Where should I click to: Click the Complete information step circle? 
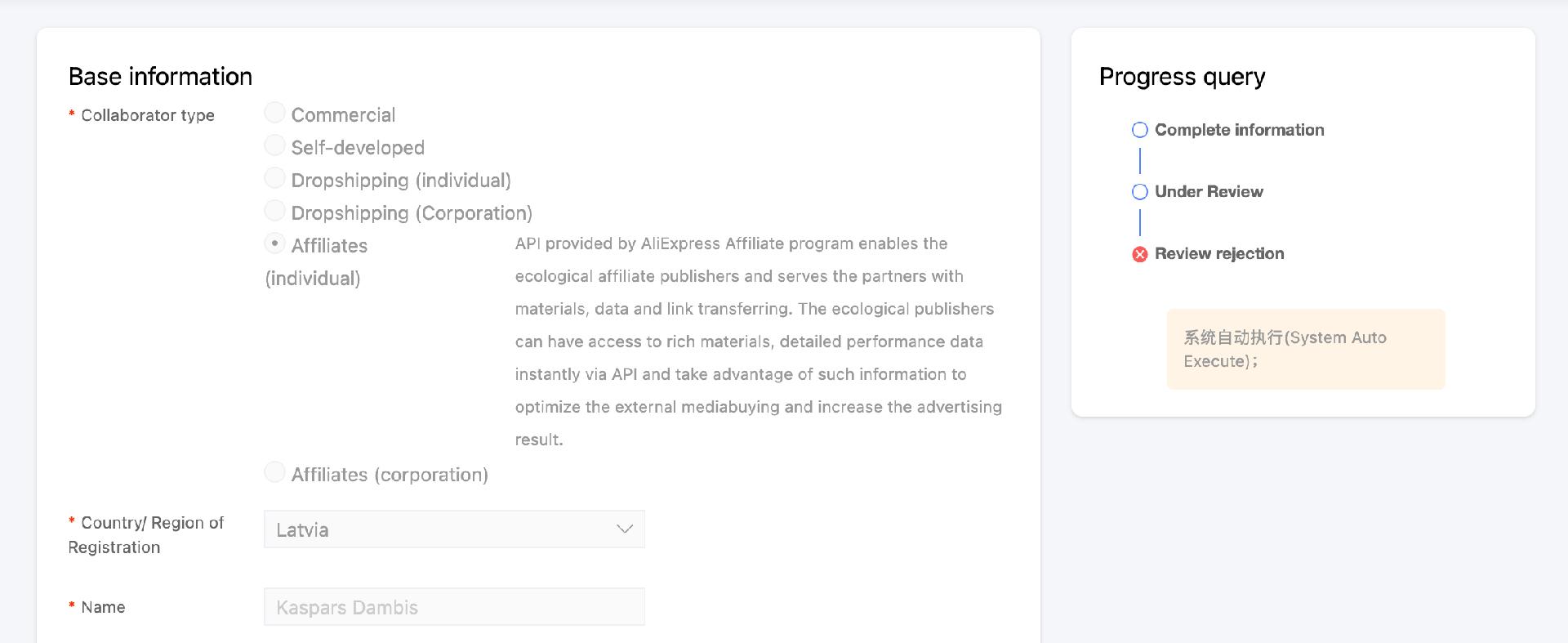(x=1140, y=130)
